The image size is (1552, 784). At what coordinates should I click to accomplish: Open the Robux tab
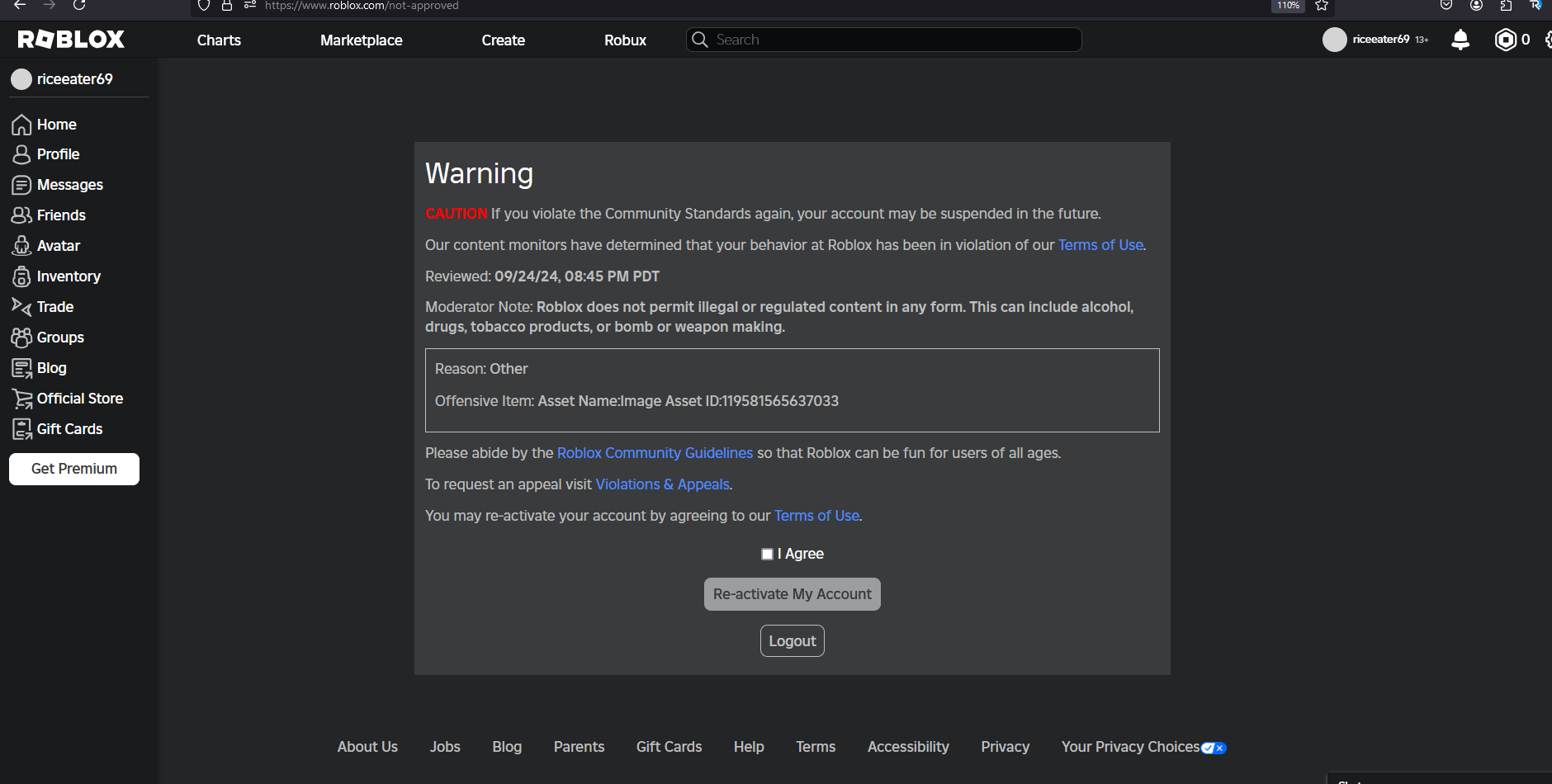(x=625, y=40)
